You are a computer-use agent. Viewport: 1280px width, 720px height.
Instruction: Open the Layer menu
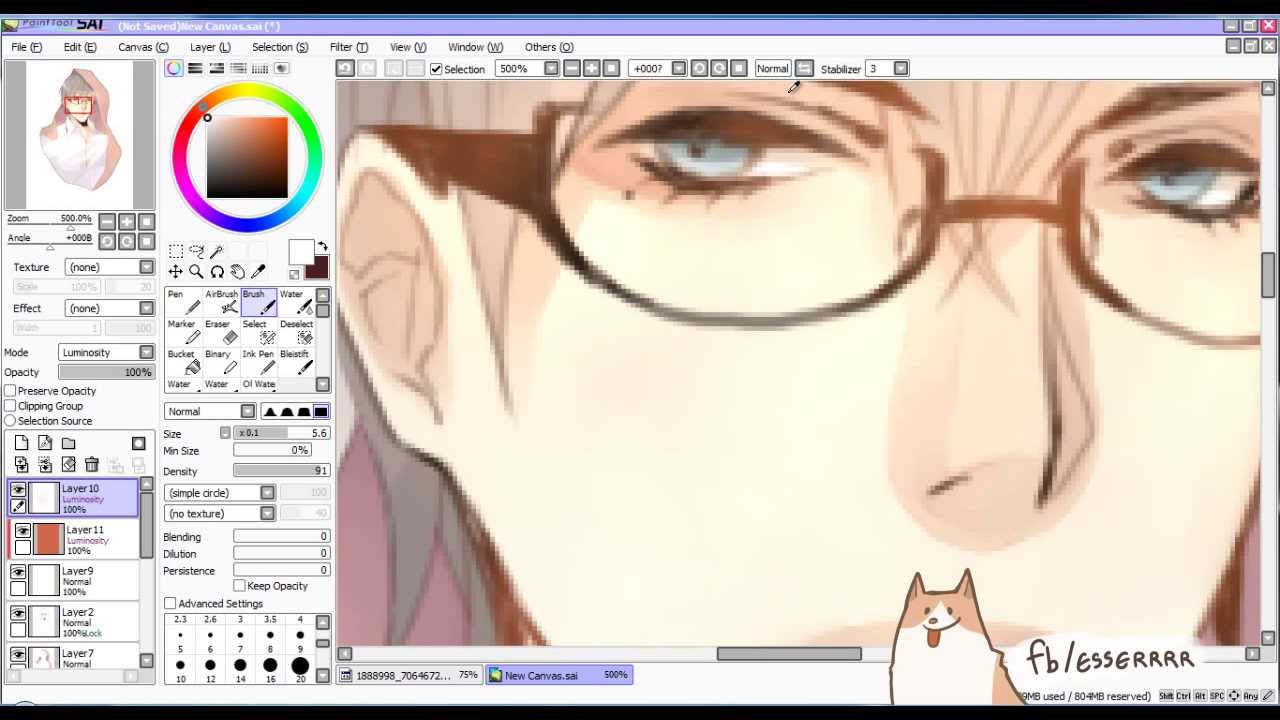(210, 47)
